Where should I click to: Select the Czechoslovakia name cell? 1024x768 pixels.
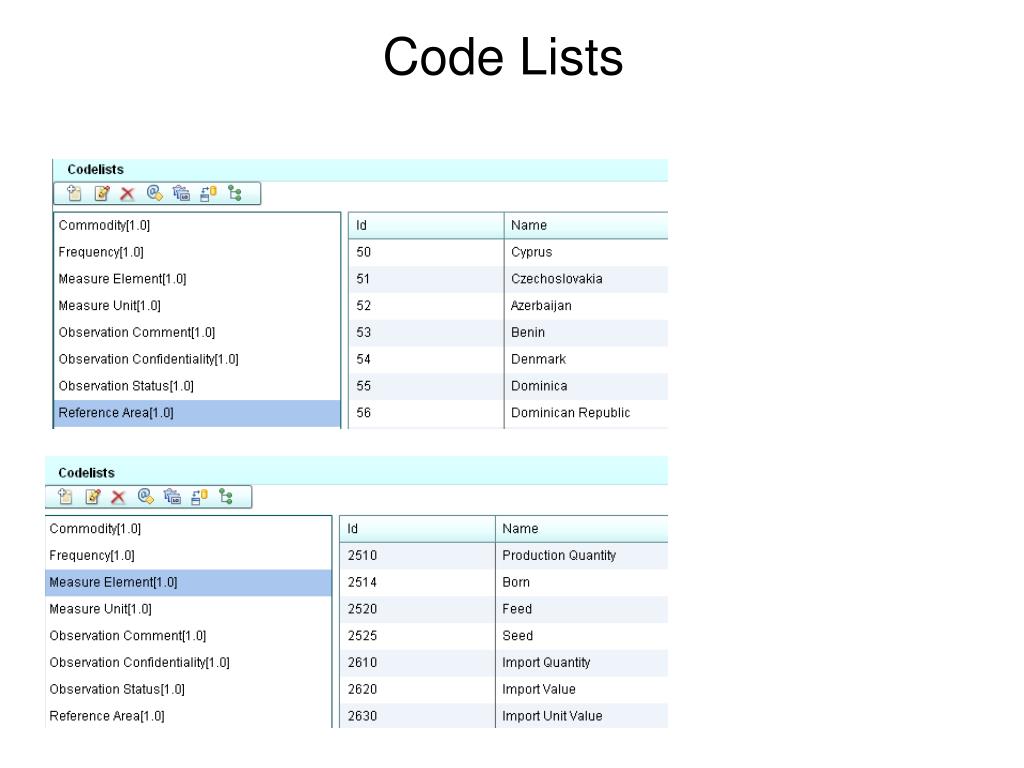(x=586, y=279)
